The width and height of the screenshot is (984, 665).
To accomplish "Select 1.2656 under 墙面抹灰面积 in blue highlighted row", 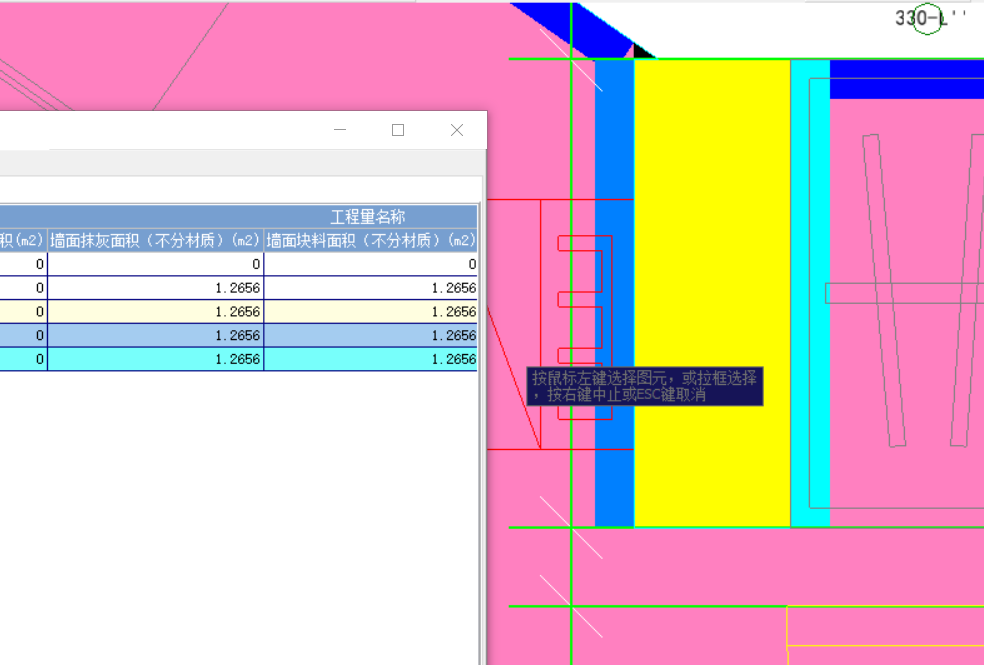I will coord(155,336).
